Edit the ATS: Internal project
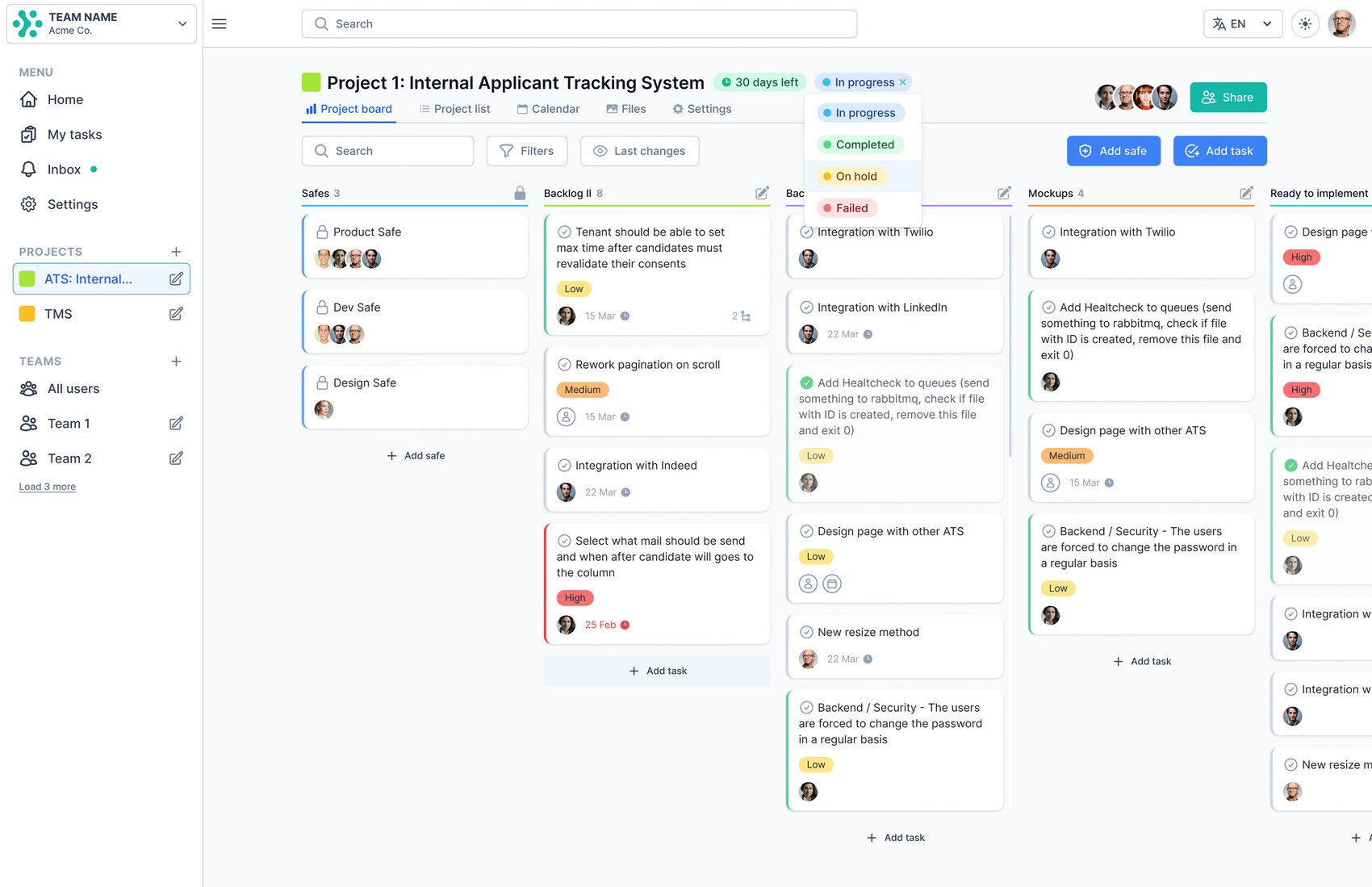The width and height of the screenshot is (1372, 887). click(176, 278)
